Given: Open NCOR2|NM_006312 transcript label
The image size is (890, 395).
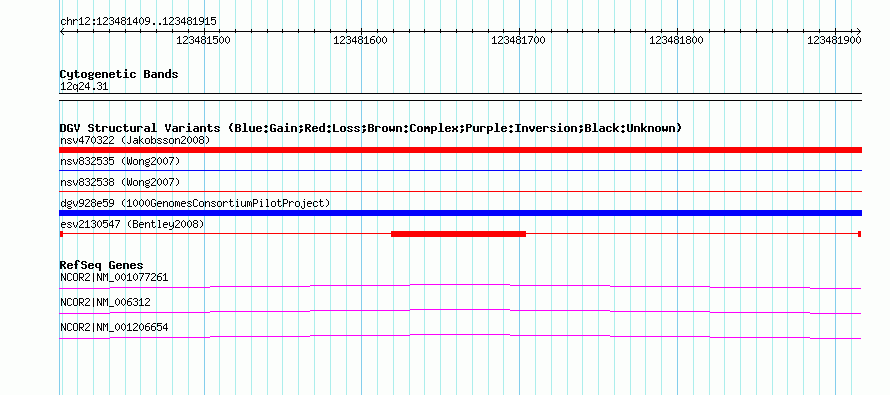Looking at the screenshot, I should pos(105,302).
